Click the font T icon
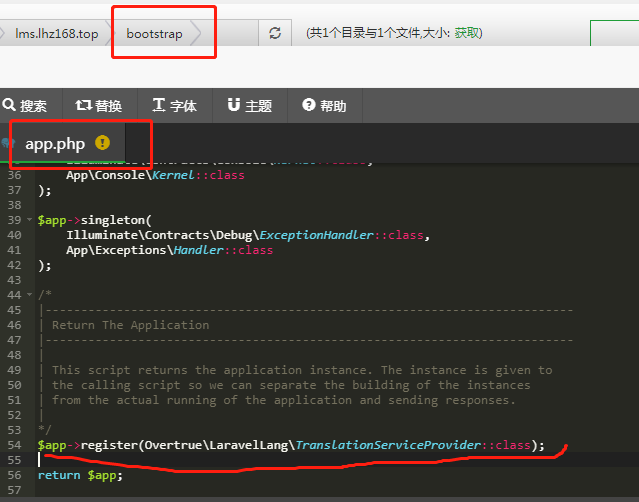The width and height of the screenshot is (639, 502). click(159, 105)
